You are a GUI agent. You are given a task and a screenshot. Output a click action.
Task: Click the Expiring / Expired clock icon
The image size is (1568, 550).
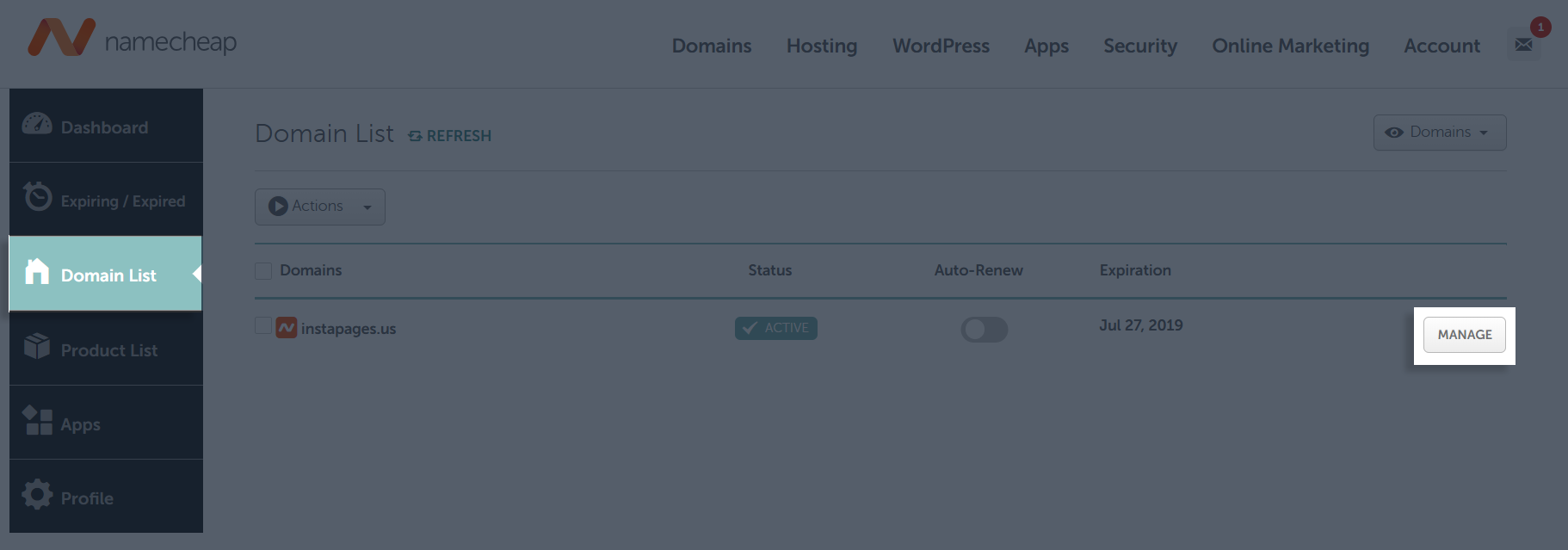tap(37, 197)
